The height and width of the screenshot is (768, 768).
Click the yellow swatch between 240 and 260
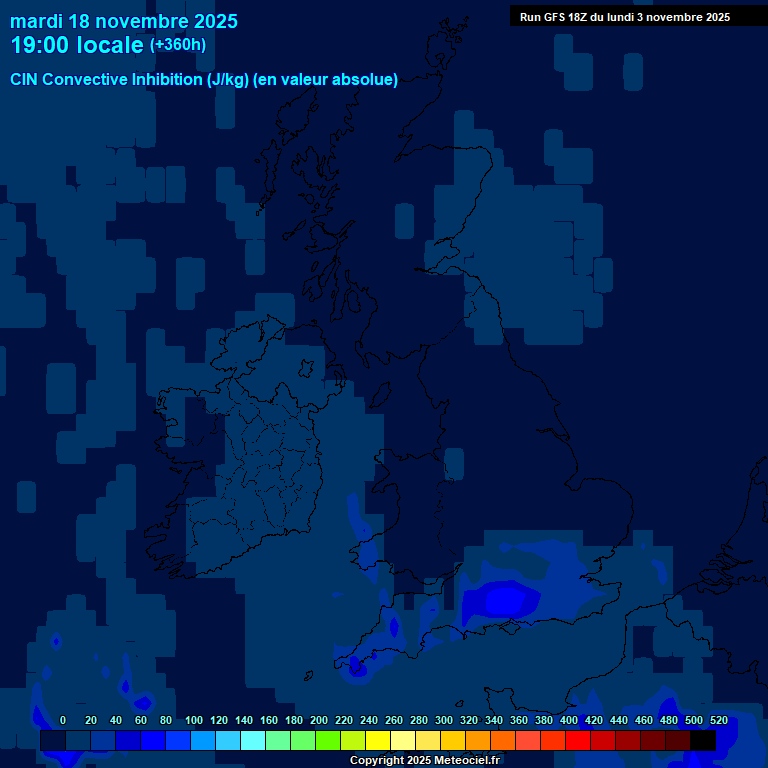[378, 740]
